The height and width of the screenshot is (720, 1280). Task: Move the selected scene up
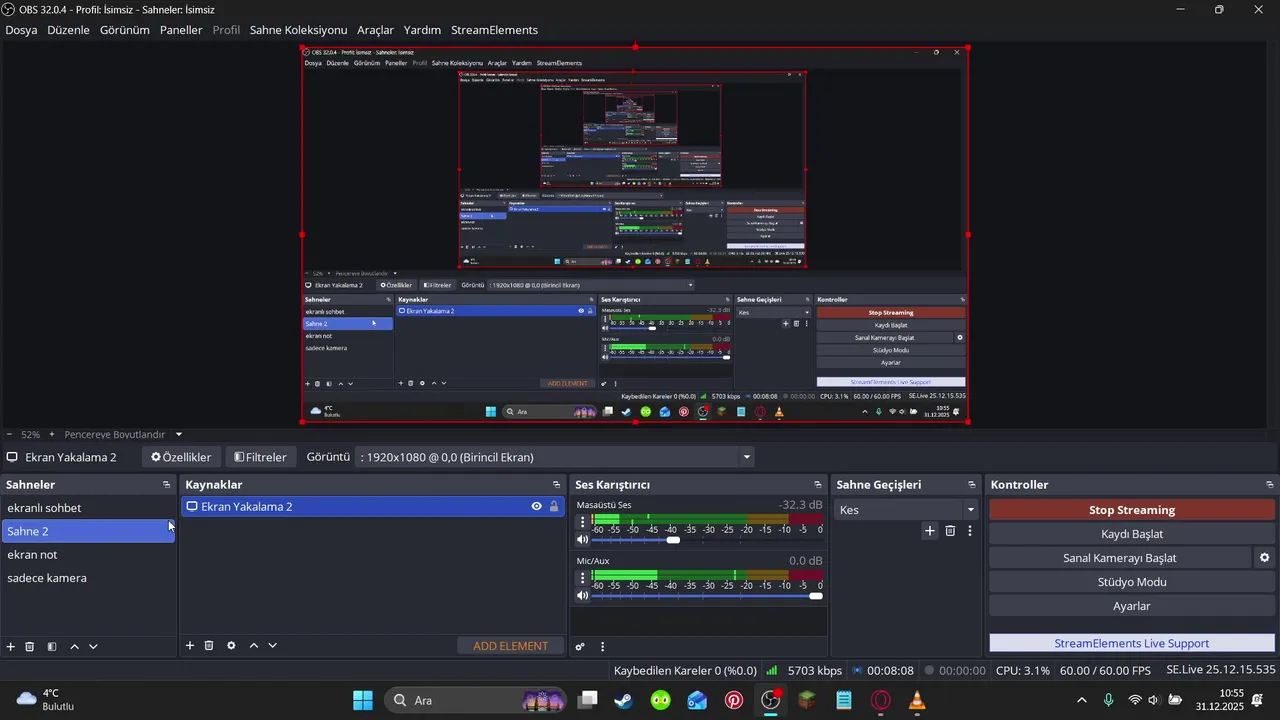point(74,647)
